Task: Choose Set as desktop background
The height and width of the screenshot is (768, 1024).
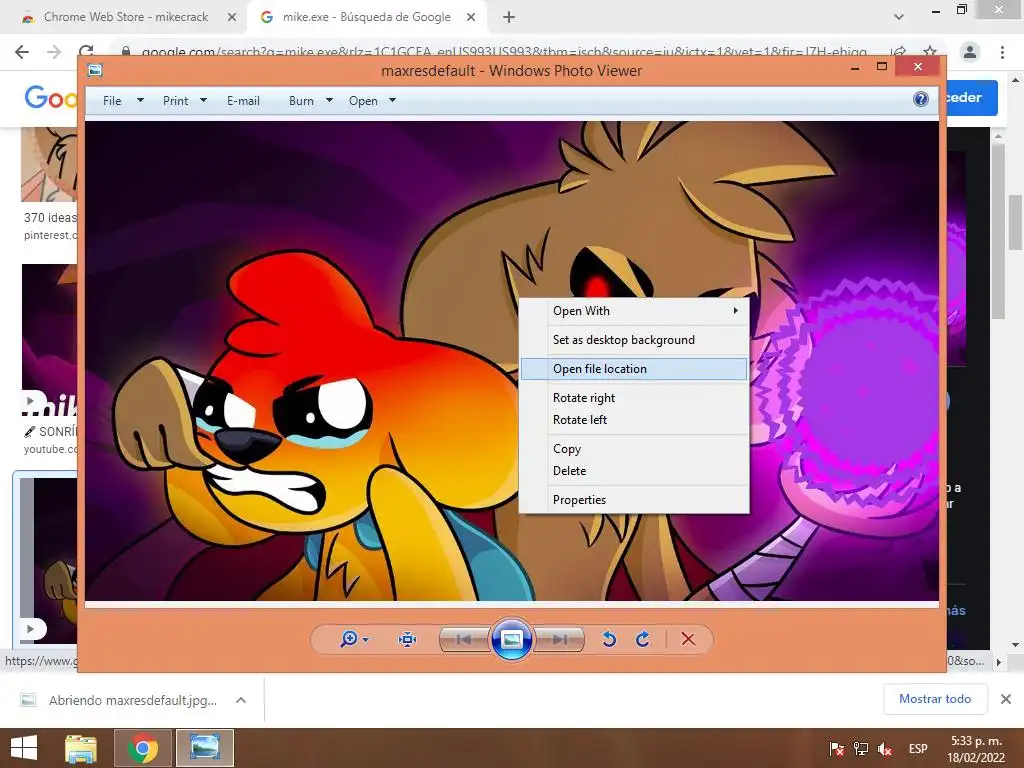Action: [x=634, y=340]
